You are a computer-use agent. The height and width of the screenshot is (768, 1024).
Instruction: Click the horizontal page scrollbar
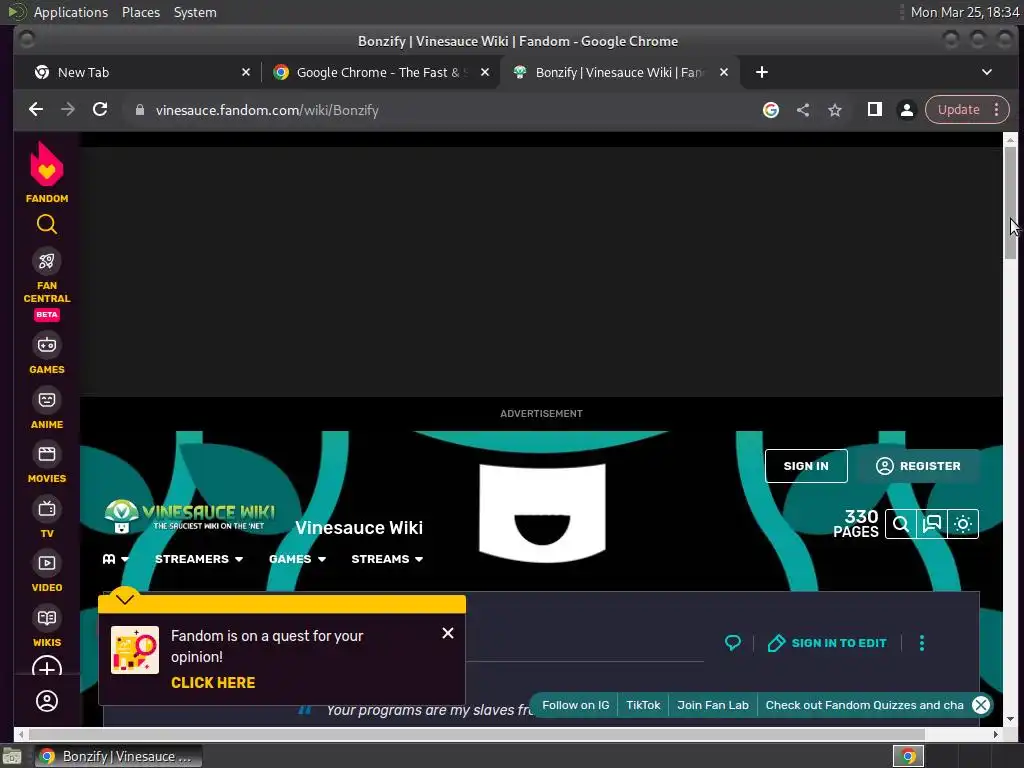pos(477,734)
